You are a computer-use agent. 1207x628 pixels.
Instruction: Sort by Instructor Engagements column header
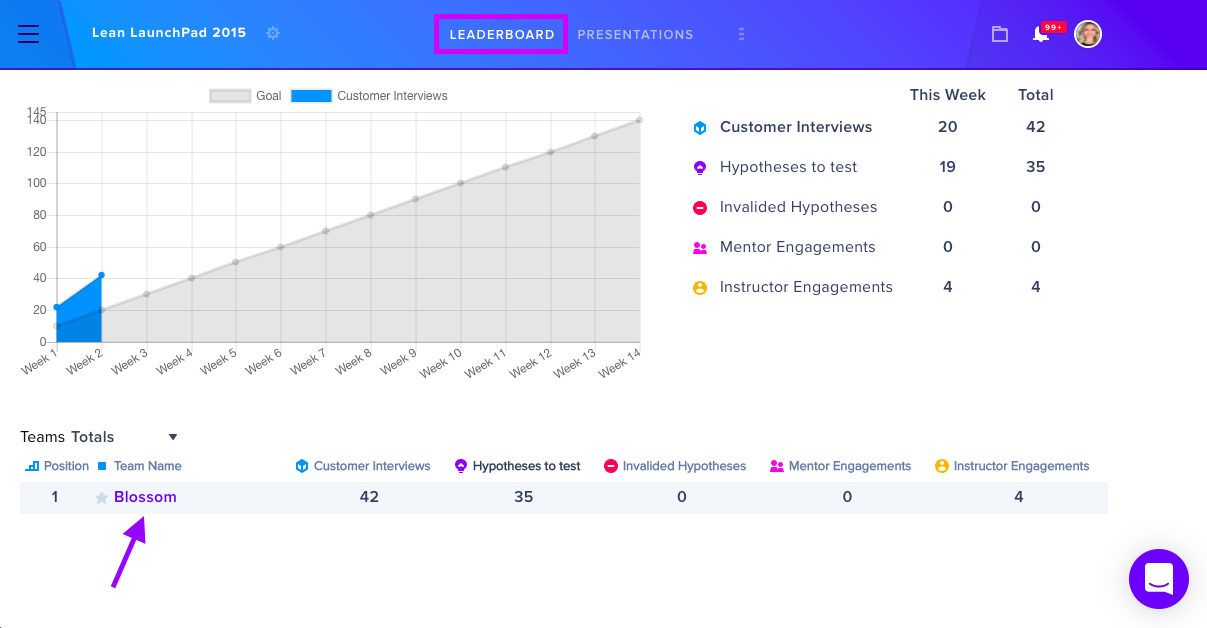click(1012, 466)
